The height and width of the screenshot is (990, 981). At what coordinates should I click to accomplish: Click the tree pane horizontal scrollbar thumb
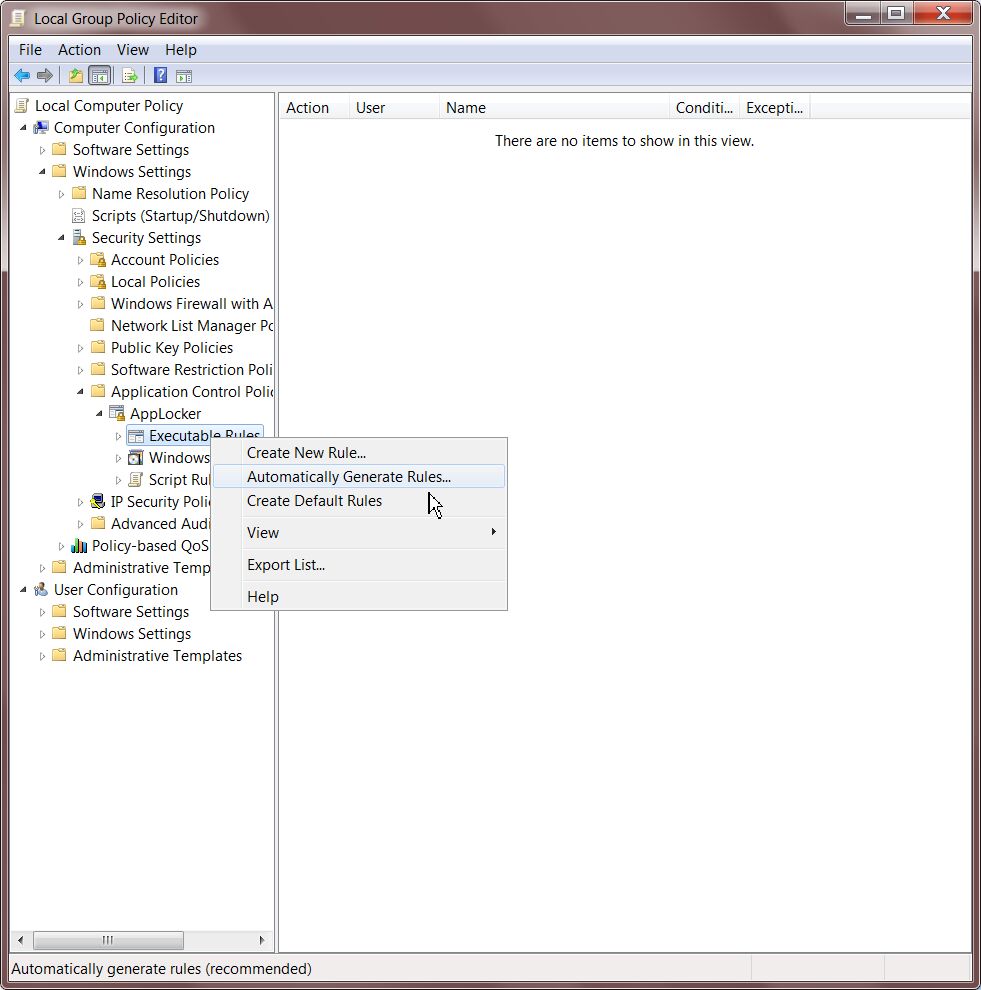[x=108, y=940]
